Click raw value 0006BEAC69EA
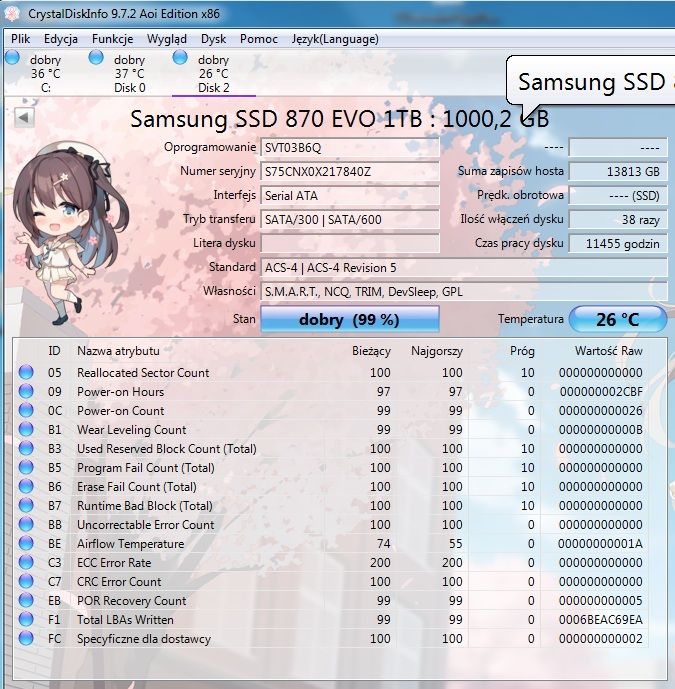675x689 pixels. pyautogui.click(x=601, y=620)
